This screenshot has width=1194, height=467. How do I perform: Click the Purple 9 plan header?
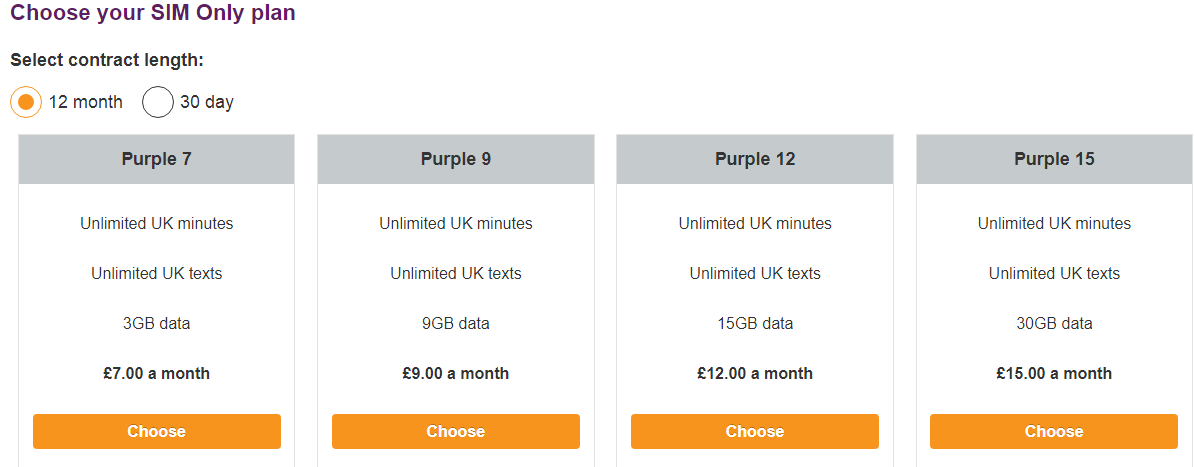tap(456, 159)
